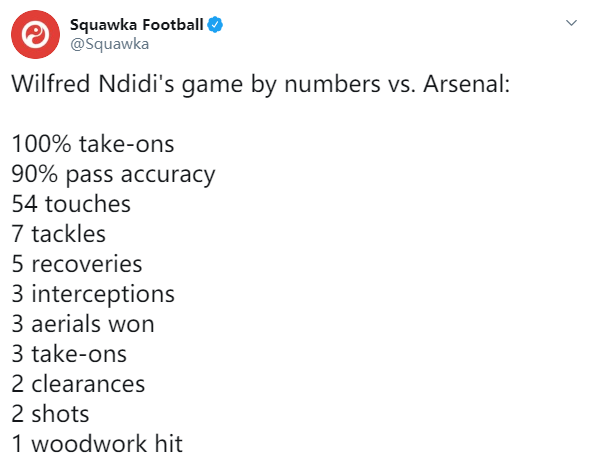Select the "100% take-ons" line
The height and width of the screenshot is (472, 589).
[93, 144]
